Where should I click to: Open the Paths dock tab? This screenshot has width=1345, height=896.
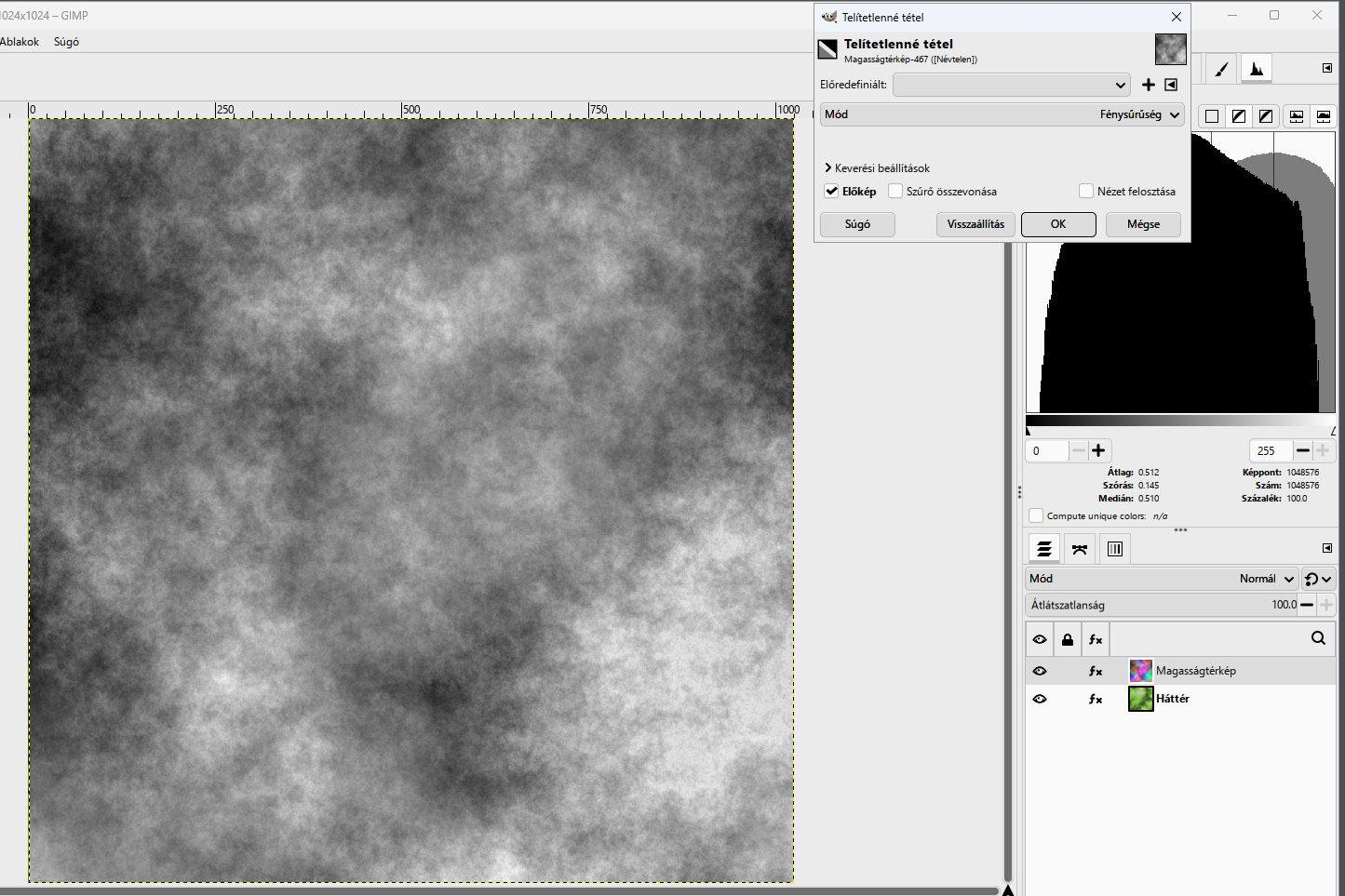(1080, 549)
